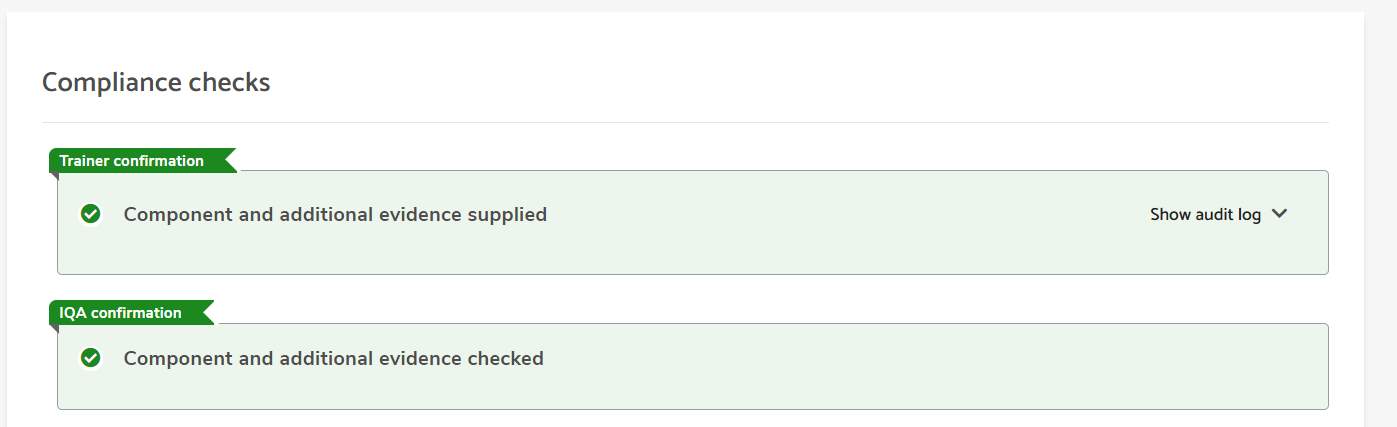The height and width of the screenshot is (427, 1397).
Task: Click Component and additional evidence supplied text
Action: click(x=335, y=214)
